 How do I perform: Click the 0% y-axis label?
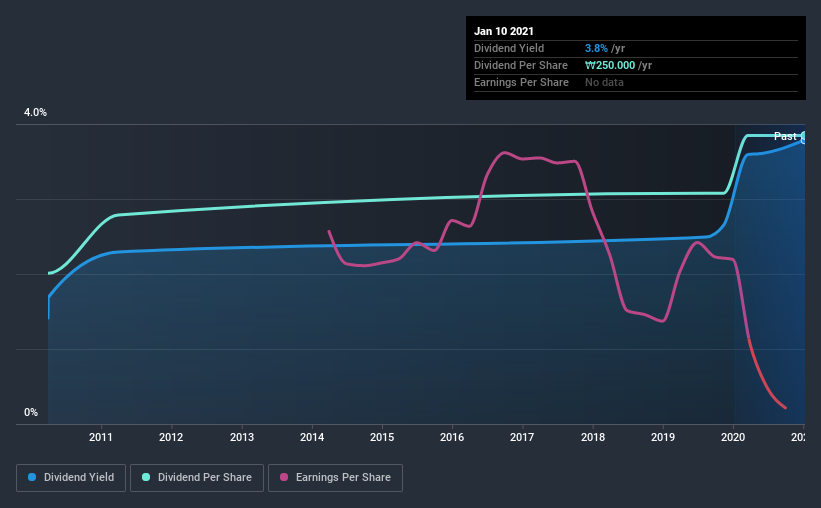30,412
